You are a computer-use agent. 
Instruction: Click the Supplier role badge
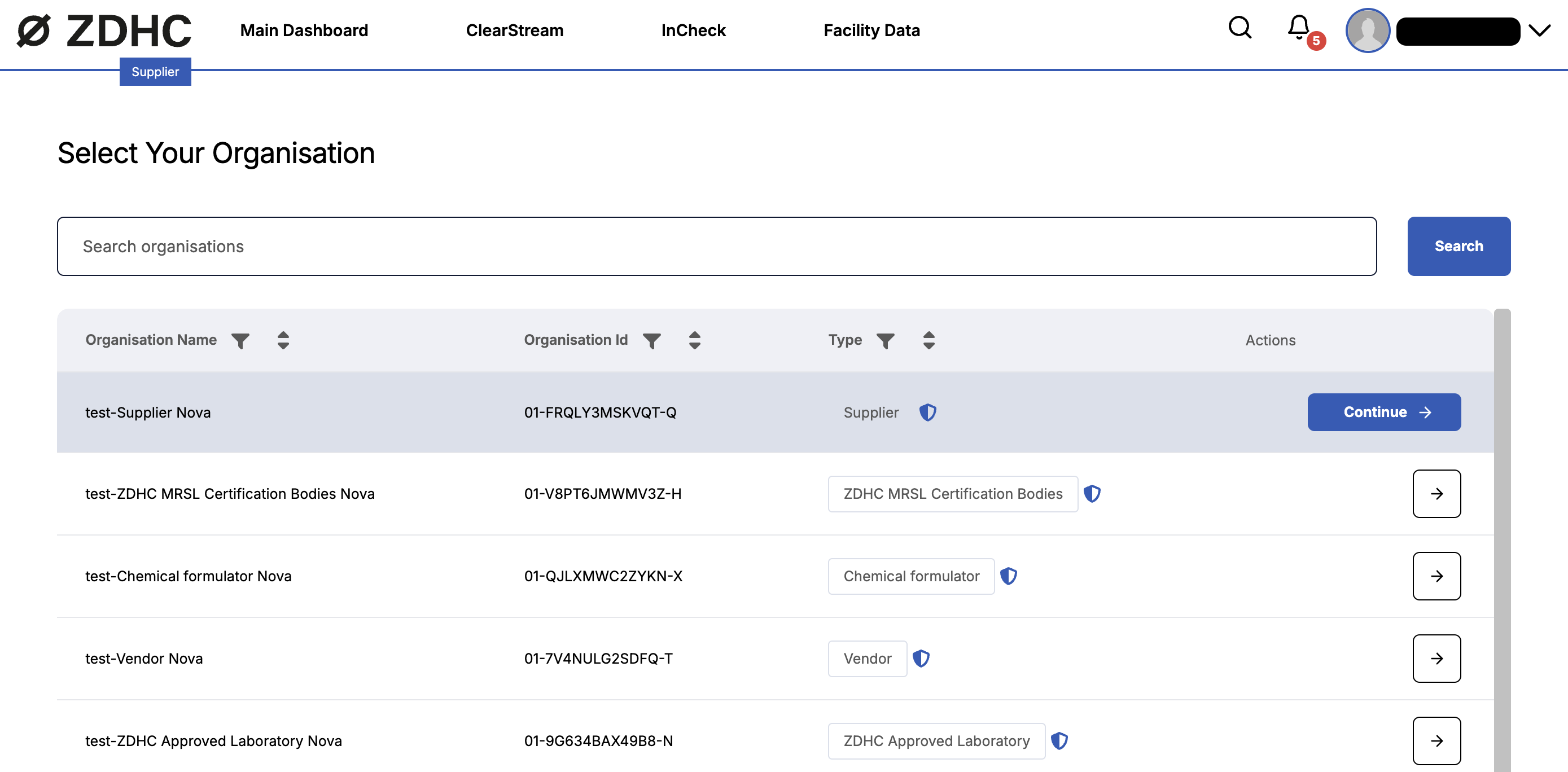click(x=155, y=72)
